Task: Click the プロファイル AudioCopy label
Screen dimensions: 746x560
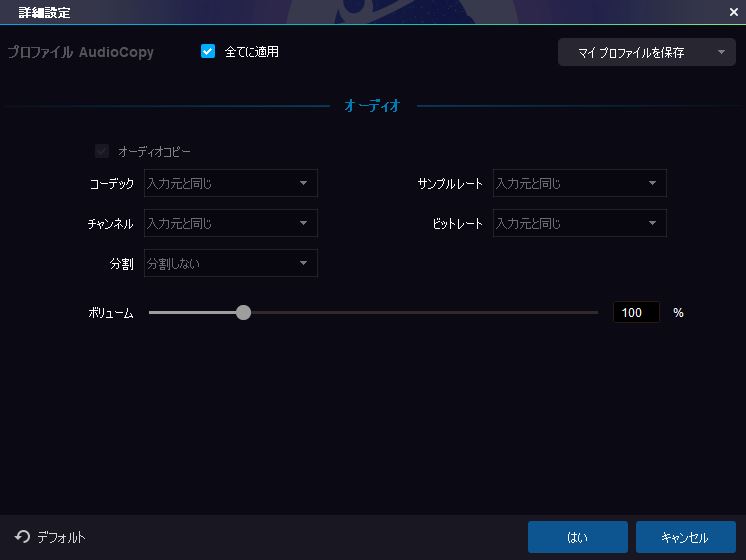Action: click(80, 52)
